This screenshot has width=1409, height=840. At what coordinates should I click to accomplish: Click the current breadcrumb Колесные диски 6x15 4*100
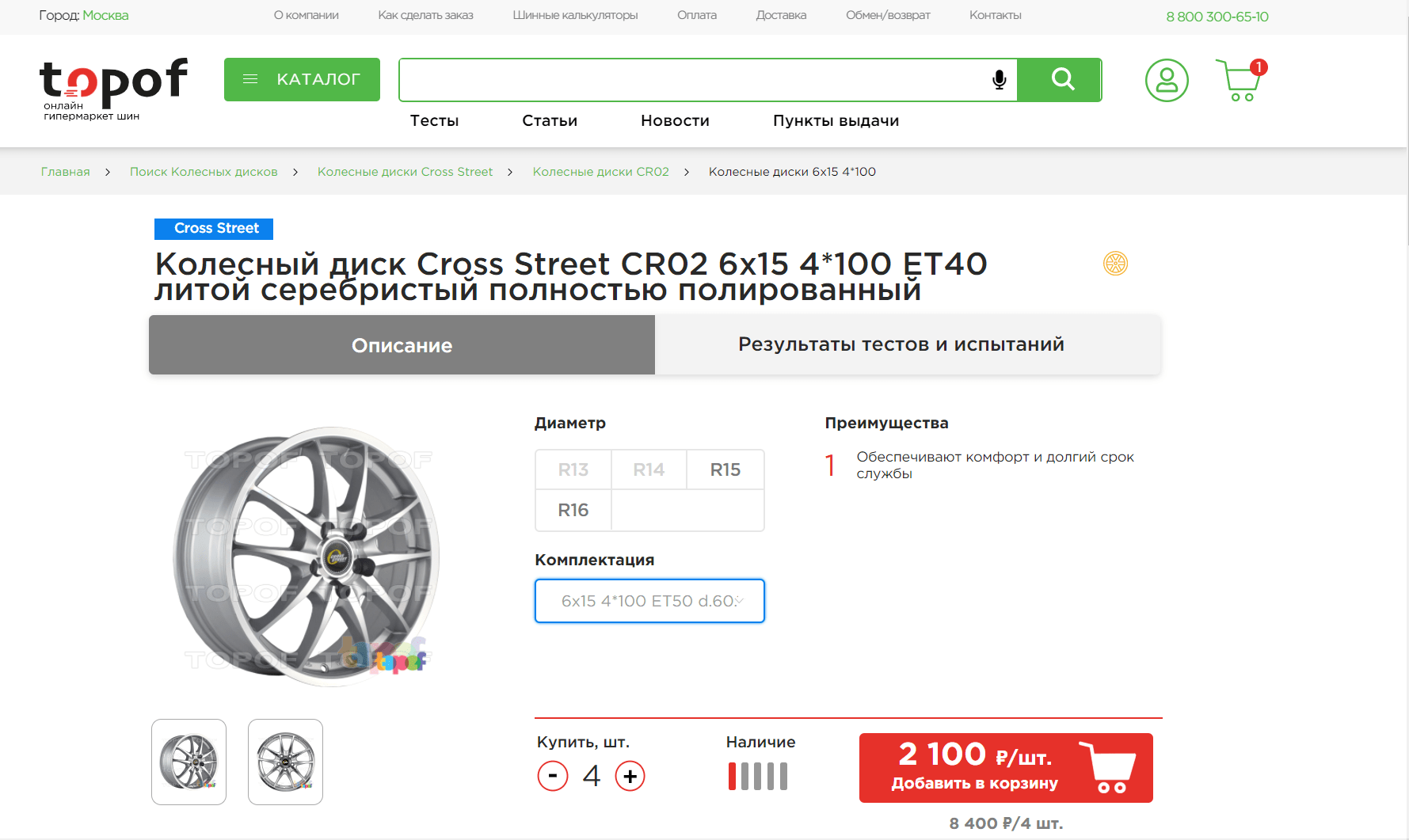click(x=792, y=172)
